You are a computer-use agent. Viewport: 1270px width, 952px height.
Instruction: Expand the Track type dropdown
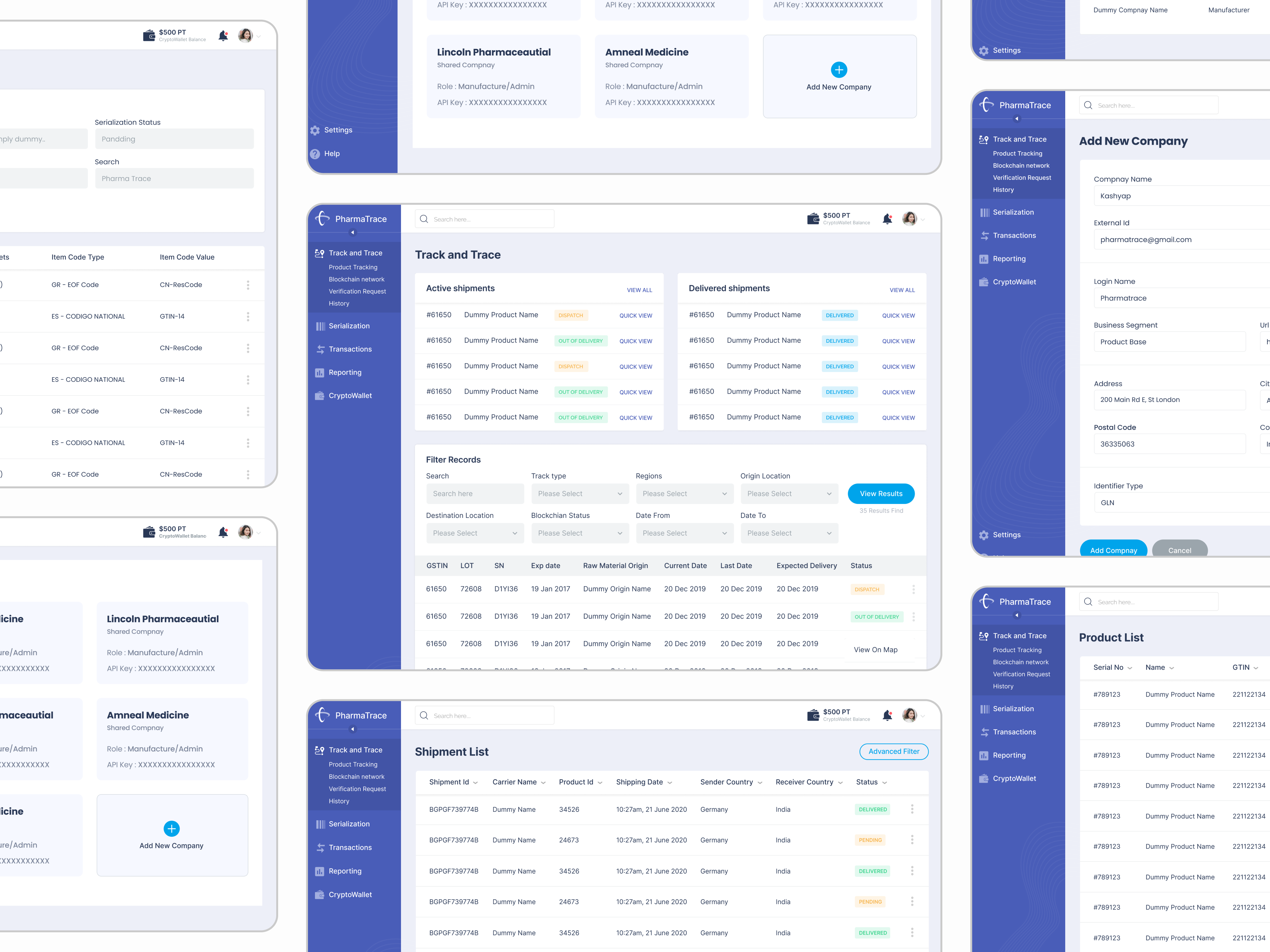(579, 493)
